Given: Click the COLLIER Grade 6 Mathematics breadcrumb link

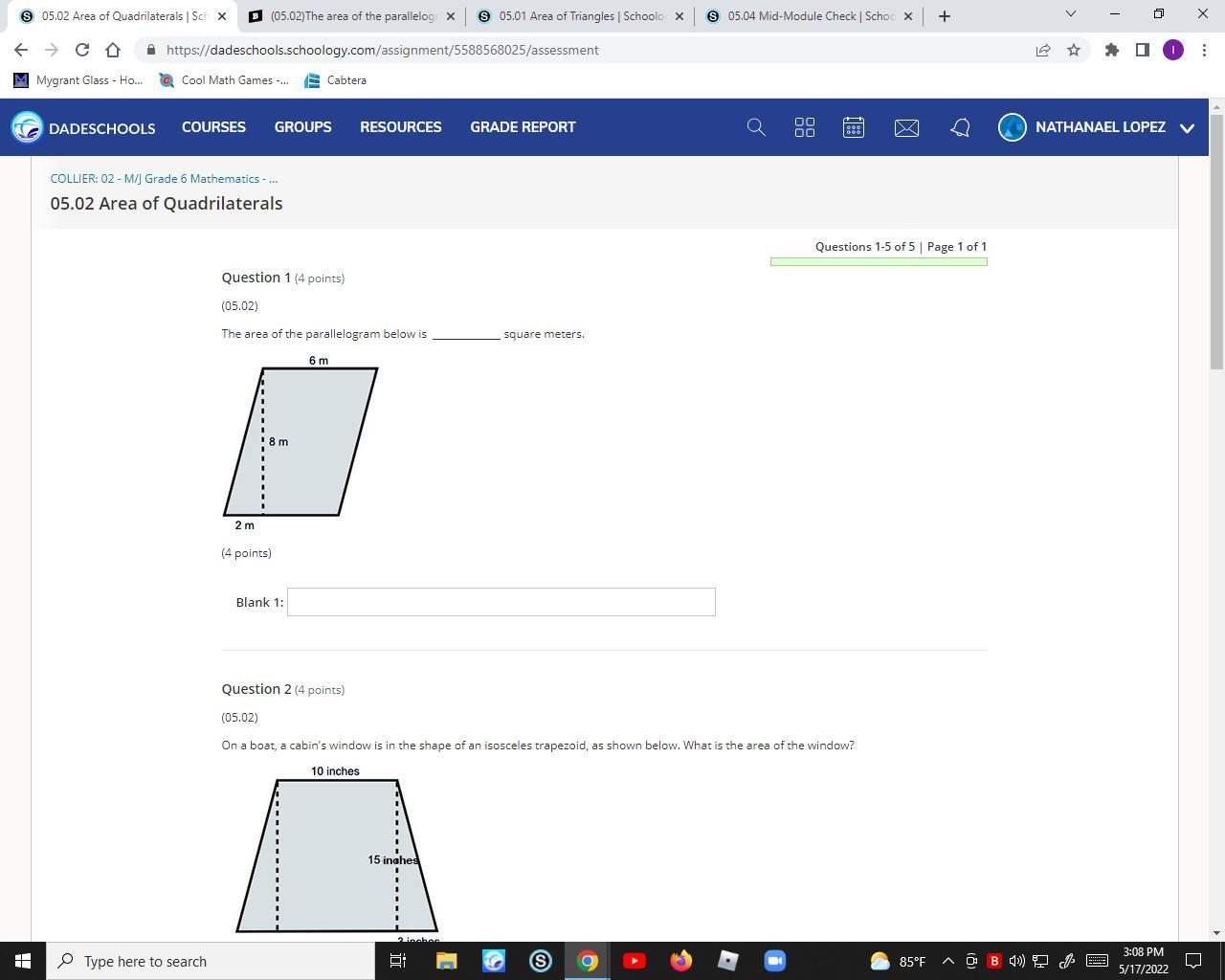Looking at the screenshot, I should point(165,179).
